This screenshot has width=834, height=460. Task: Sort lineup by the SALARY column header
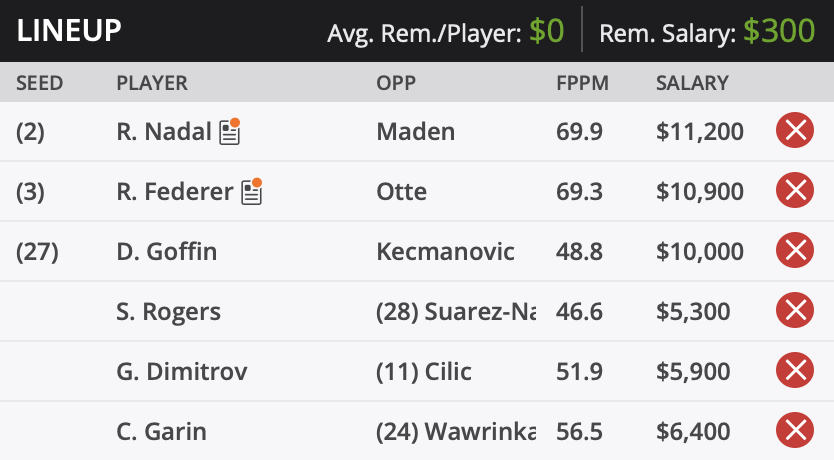pos(692,83)
